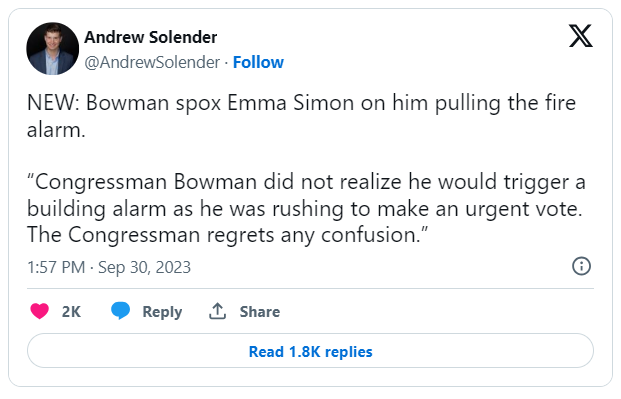Click the X logo in the tweet corner

(581, 36)
